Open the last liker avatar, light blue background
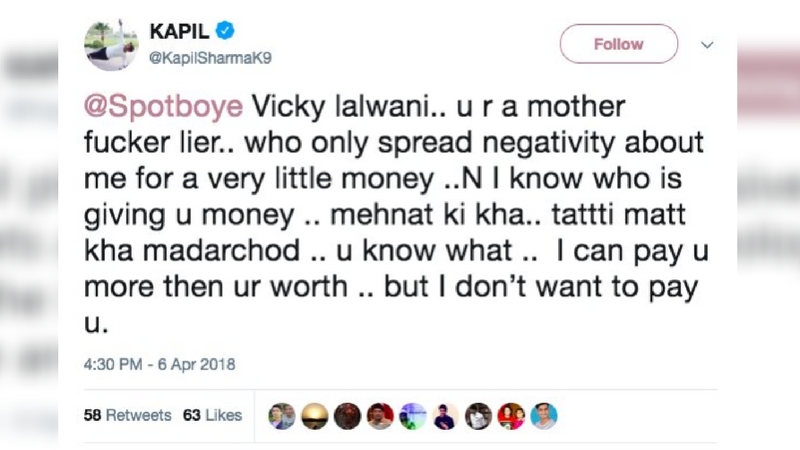Screen dimensions: 800x450 coord(543,416)
